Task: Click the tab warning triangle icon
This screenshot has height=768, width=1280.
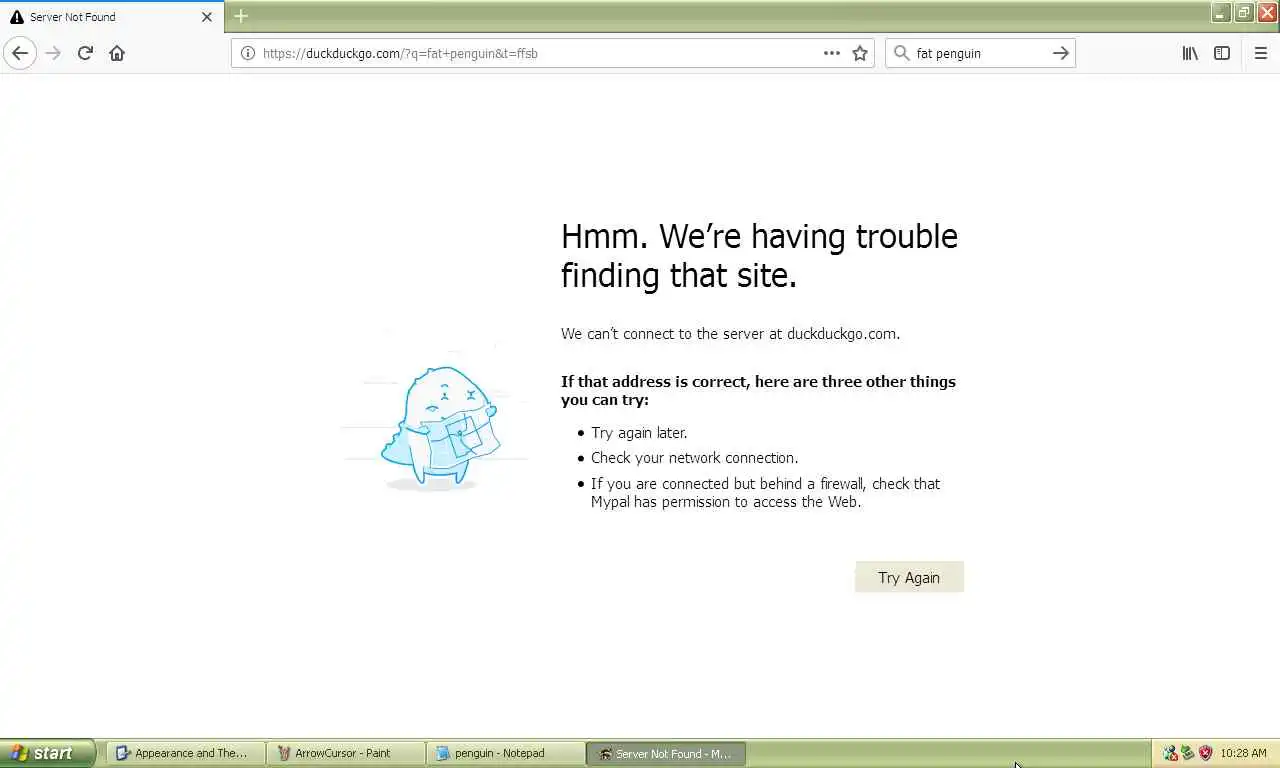Action: (17, 17)
